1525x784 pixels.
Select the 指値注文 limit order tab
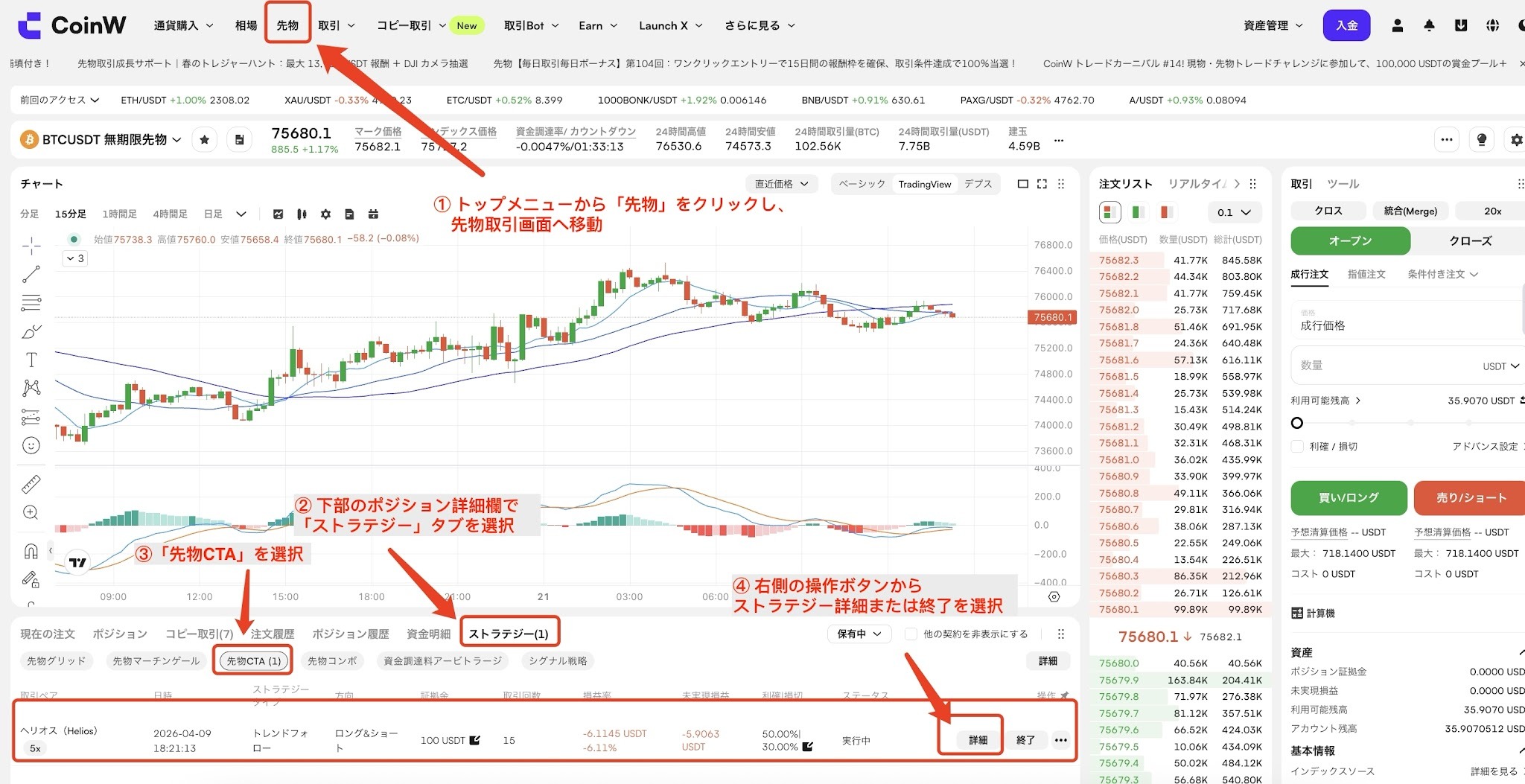[x=1366, y=274]
